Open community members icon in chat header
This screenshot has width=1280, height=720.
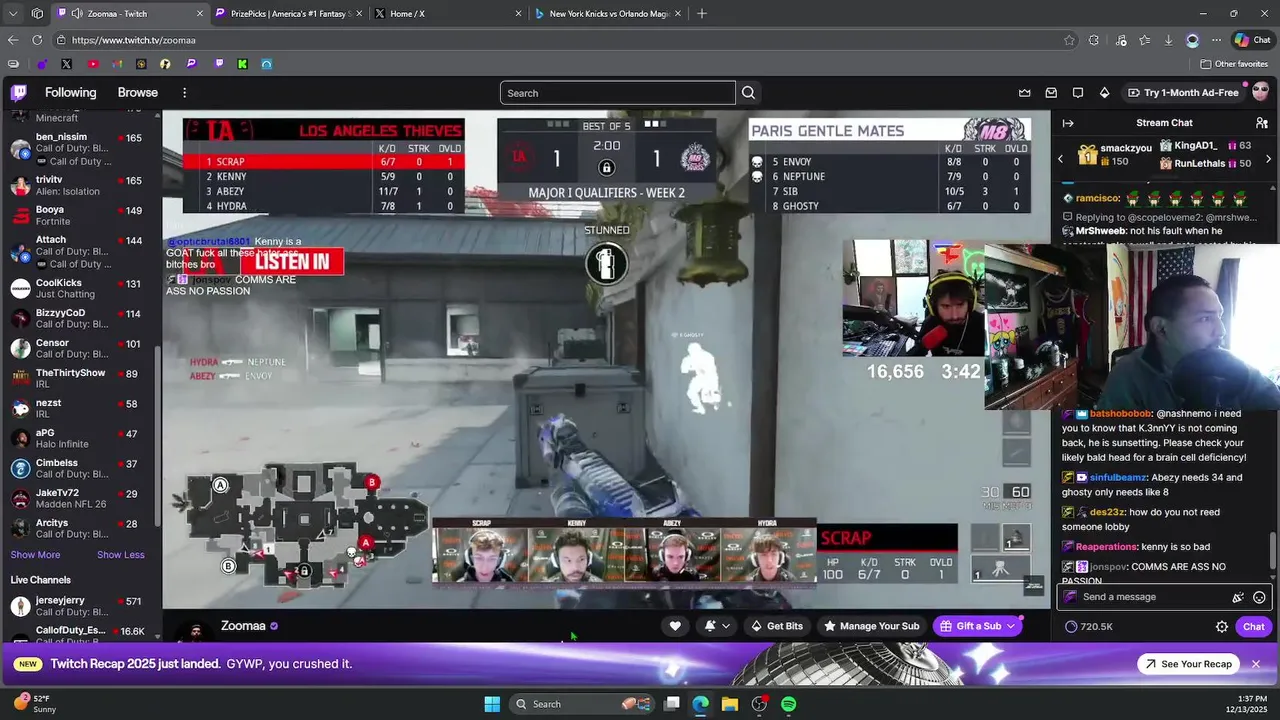1260,123
